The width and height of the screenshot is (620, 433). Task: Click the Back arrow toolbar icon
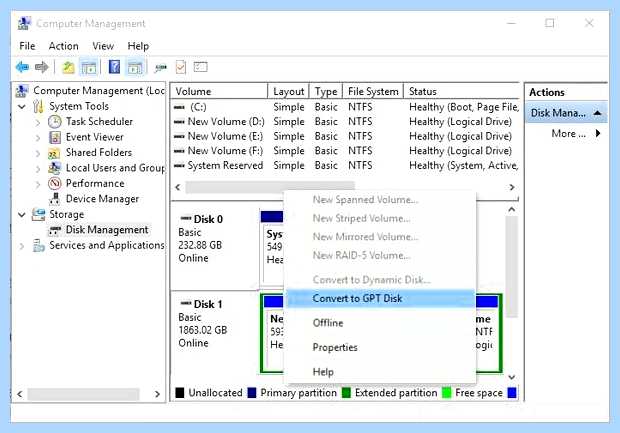(22, 67)
